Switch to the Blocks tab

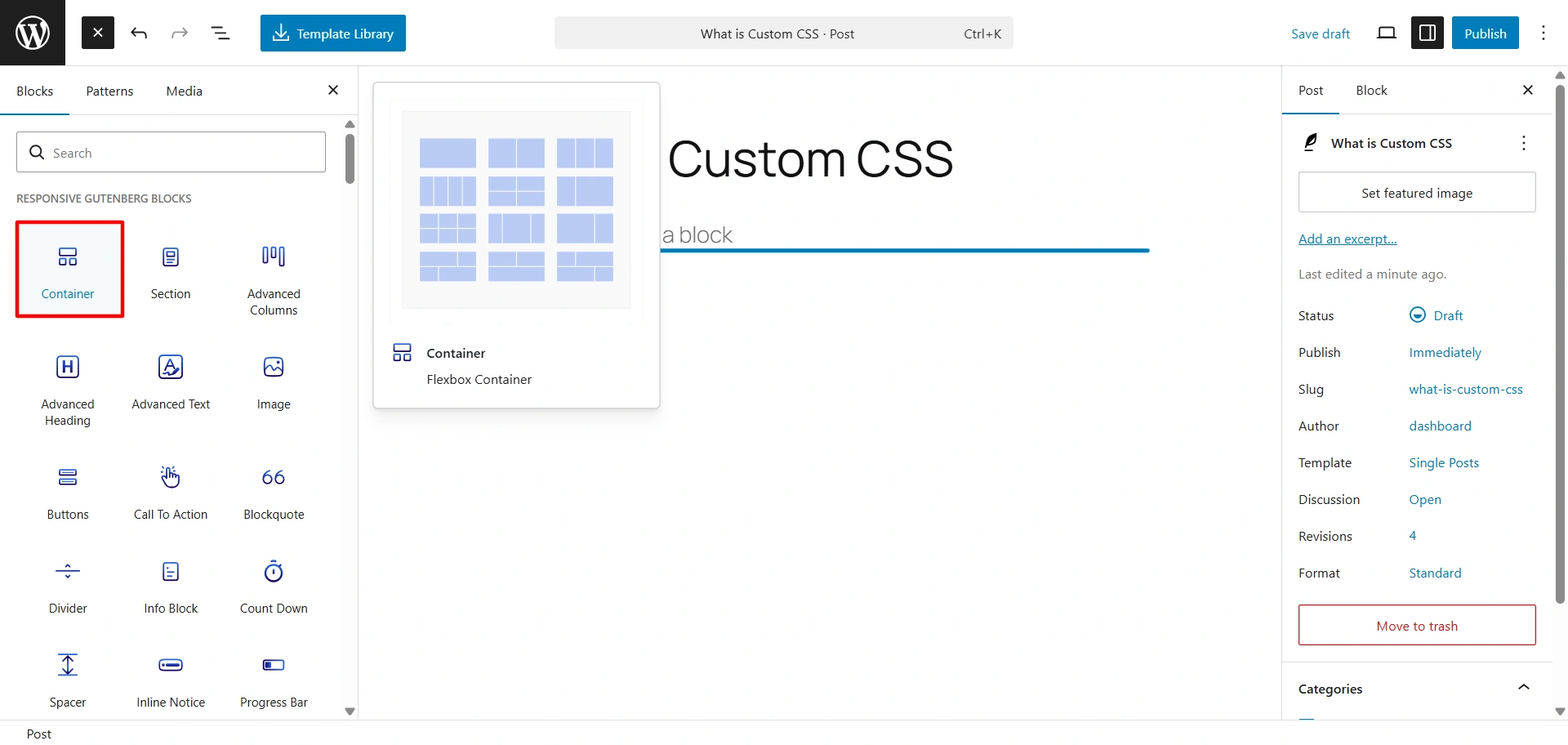pos(35,91)
